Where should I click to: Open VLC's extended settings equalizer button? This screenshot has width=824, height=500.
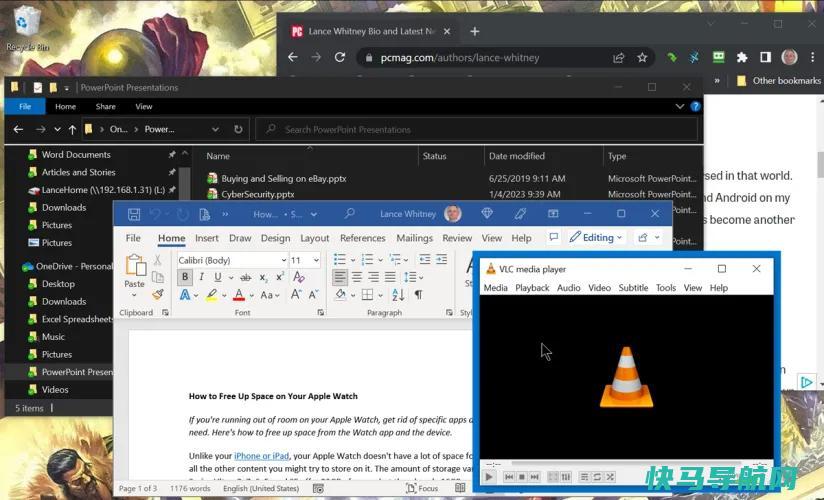click(x=565, y=477)
